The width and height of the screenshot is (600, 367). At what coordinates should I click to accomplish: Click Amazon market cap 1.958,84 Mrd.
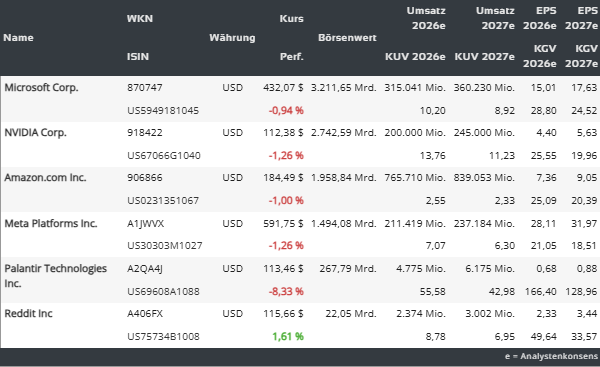(x=344, y=178)
